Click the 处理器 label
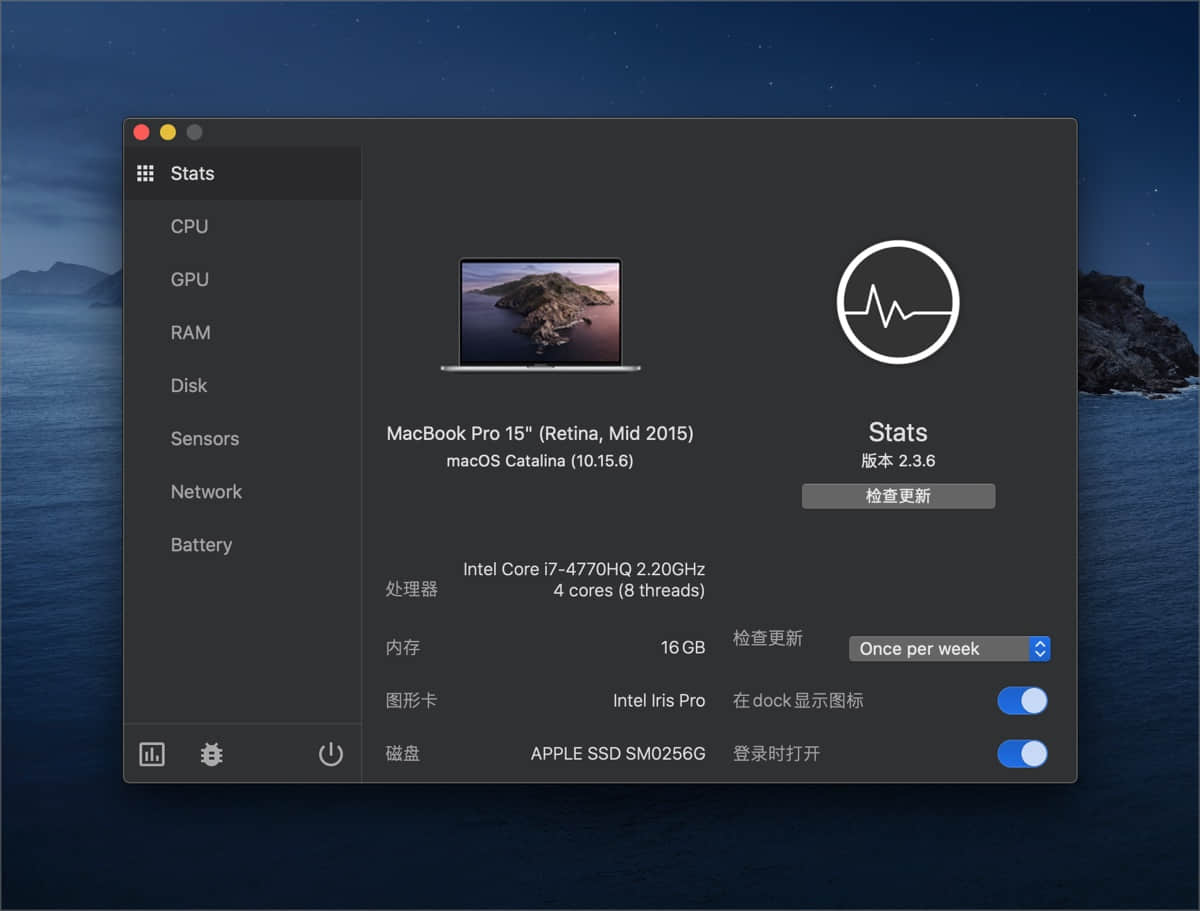 click(412, 590)
